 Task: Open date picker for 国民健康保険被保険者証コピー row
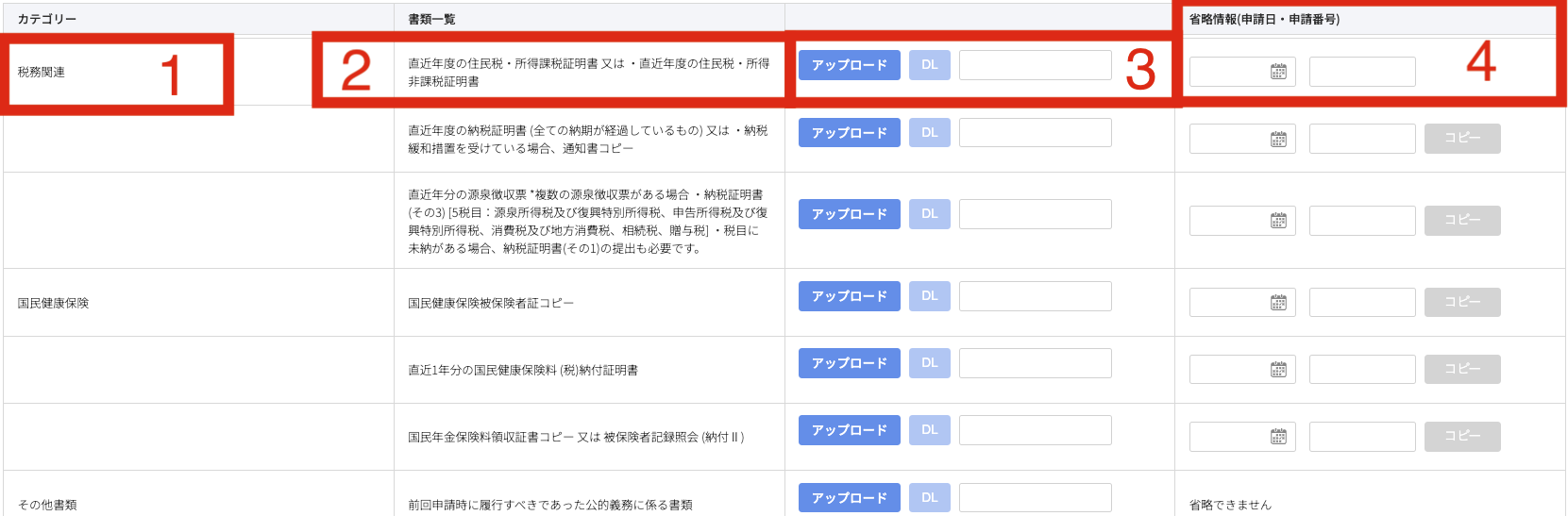(x=1278, y=303)
